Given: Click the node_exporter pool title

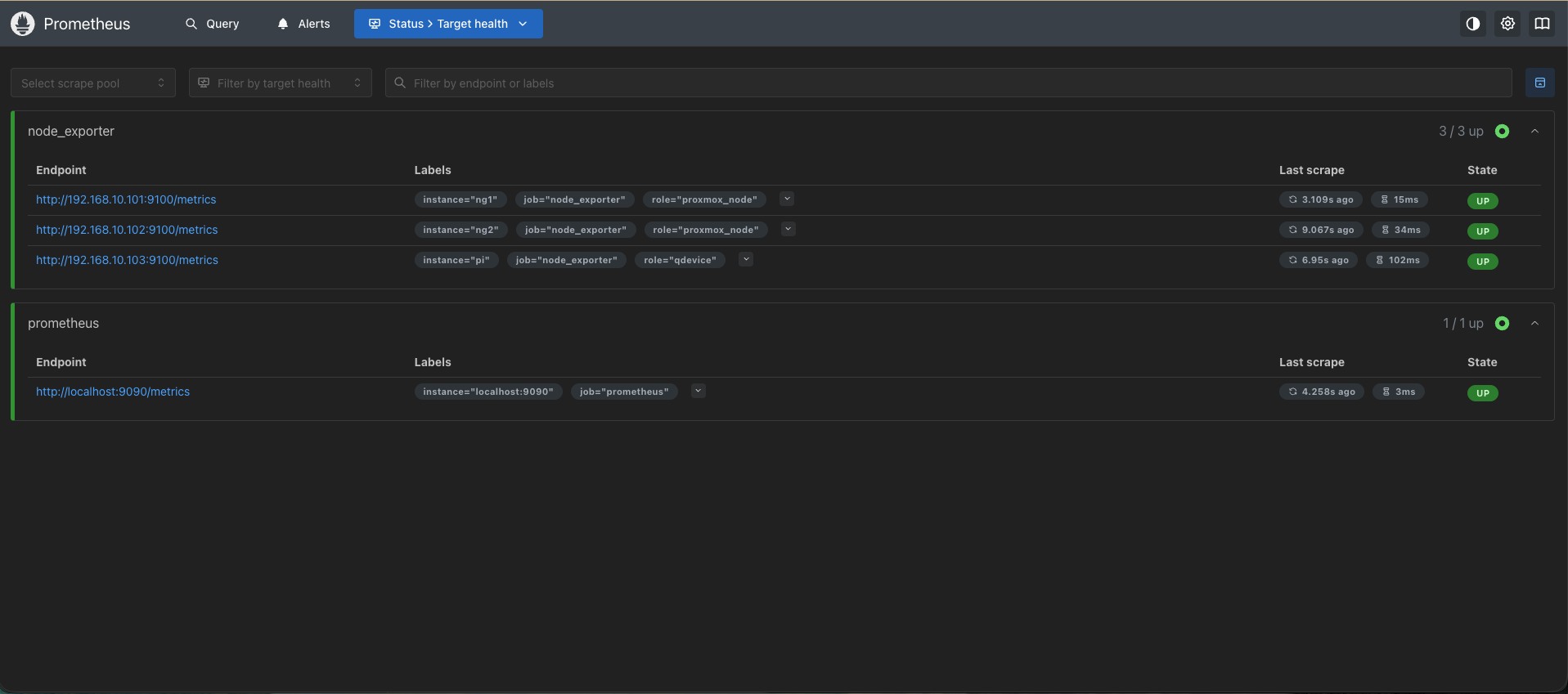Looking at the screenshot, I should click(71, 131).
